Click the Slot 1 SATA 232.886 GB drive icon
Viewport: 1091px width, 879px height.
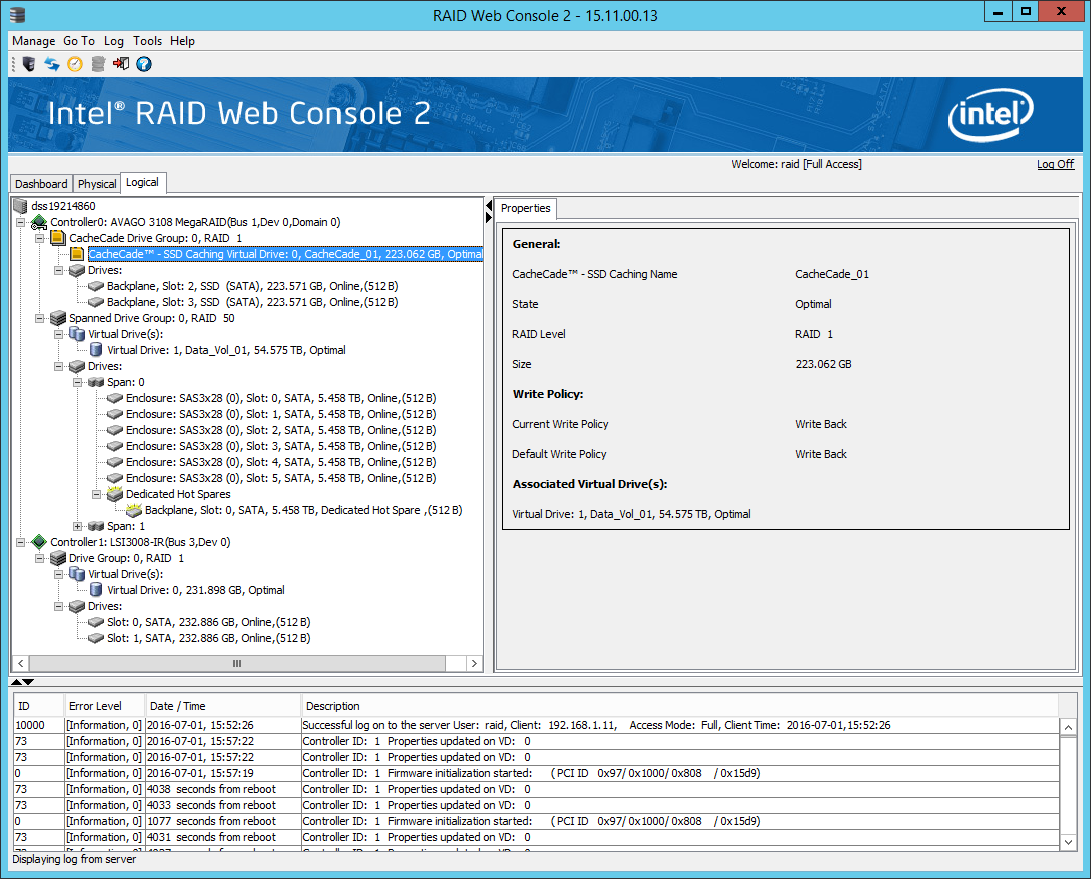click(96, 638)
